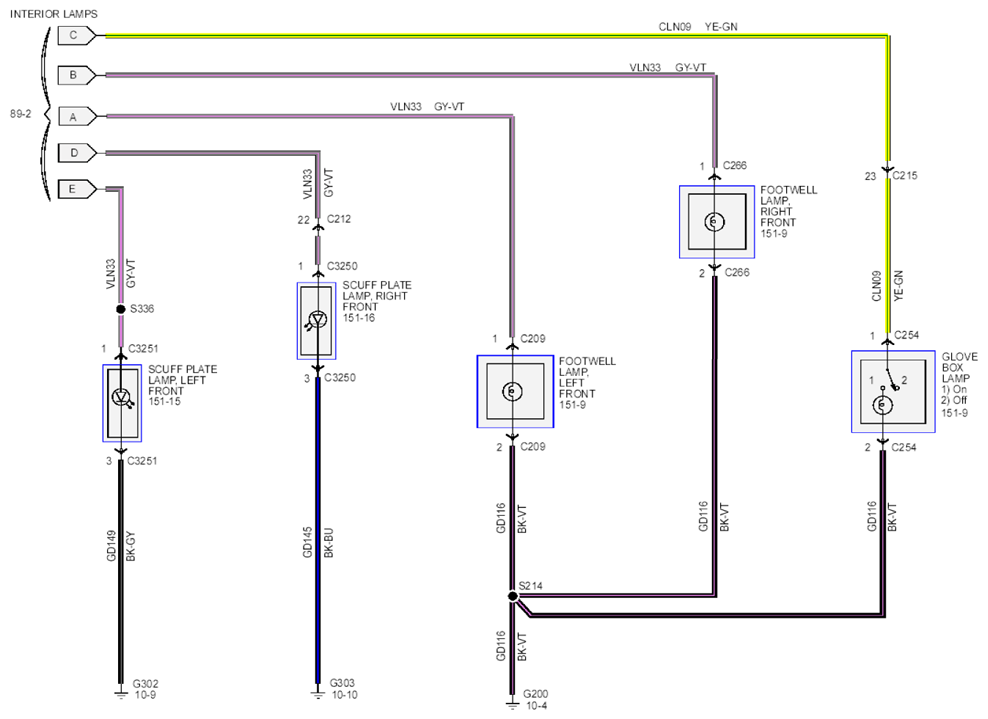988x719 pixels.
Task: Select off-page connector B
Action: (x=77, y=76)
